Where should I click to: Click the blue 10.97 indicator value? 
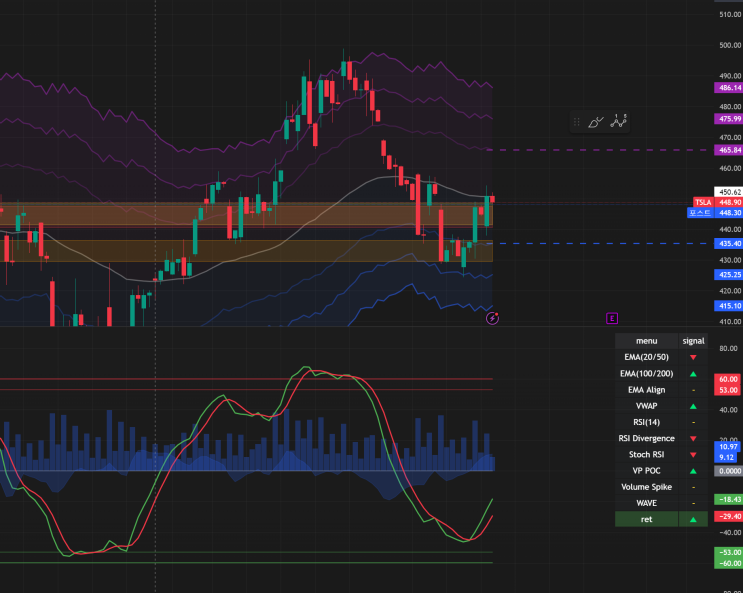[728, 447]
